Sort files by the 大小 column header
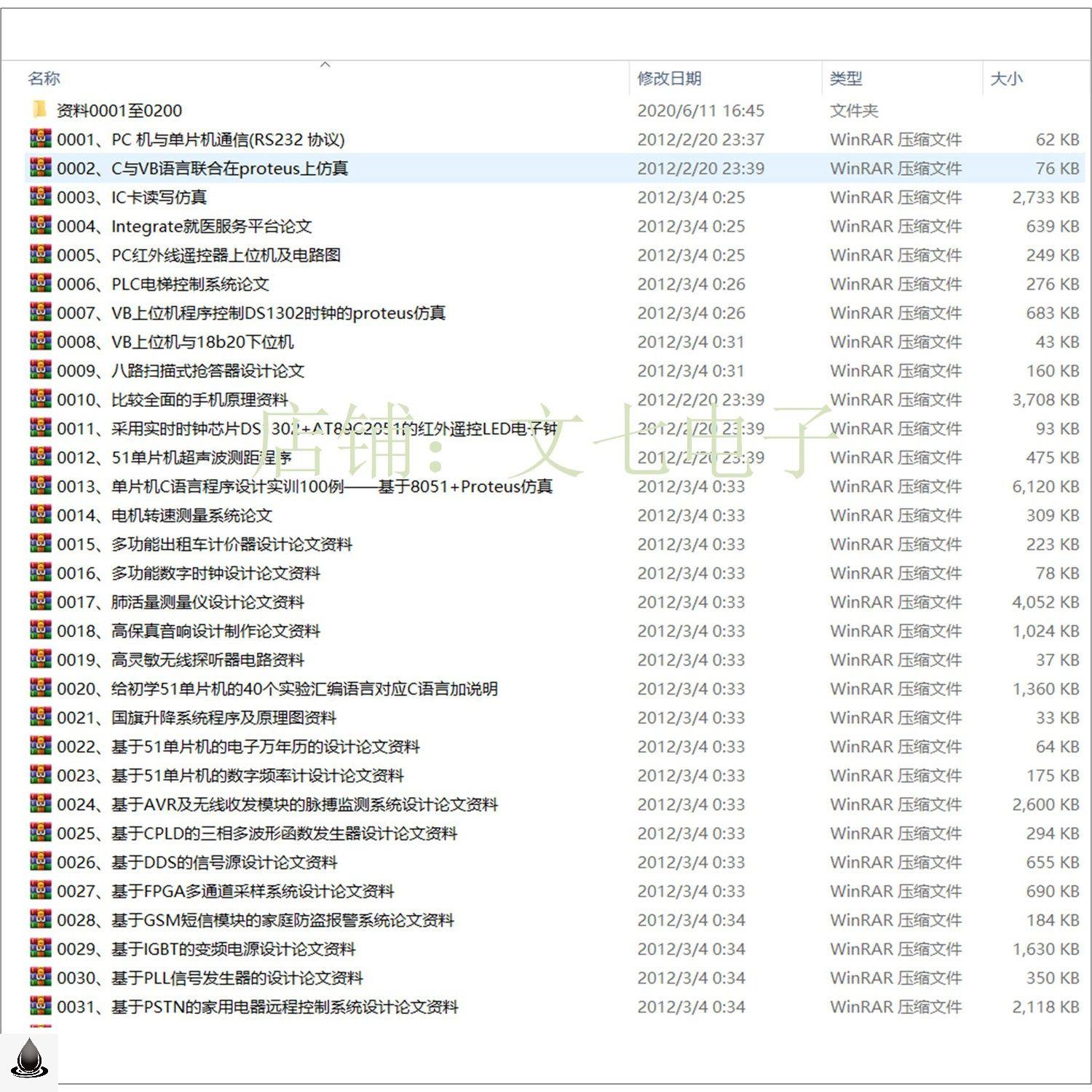Viewport: 1092px width, 1092px height. [1007, 78]
